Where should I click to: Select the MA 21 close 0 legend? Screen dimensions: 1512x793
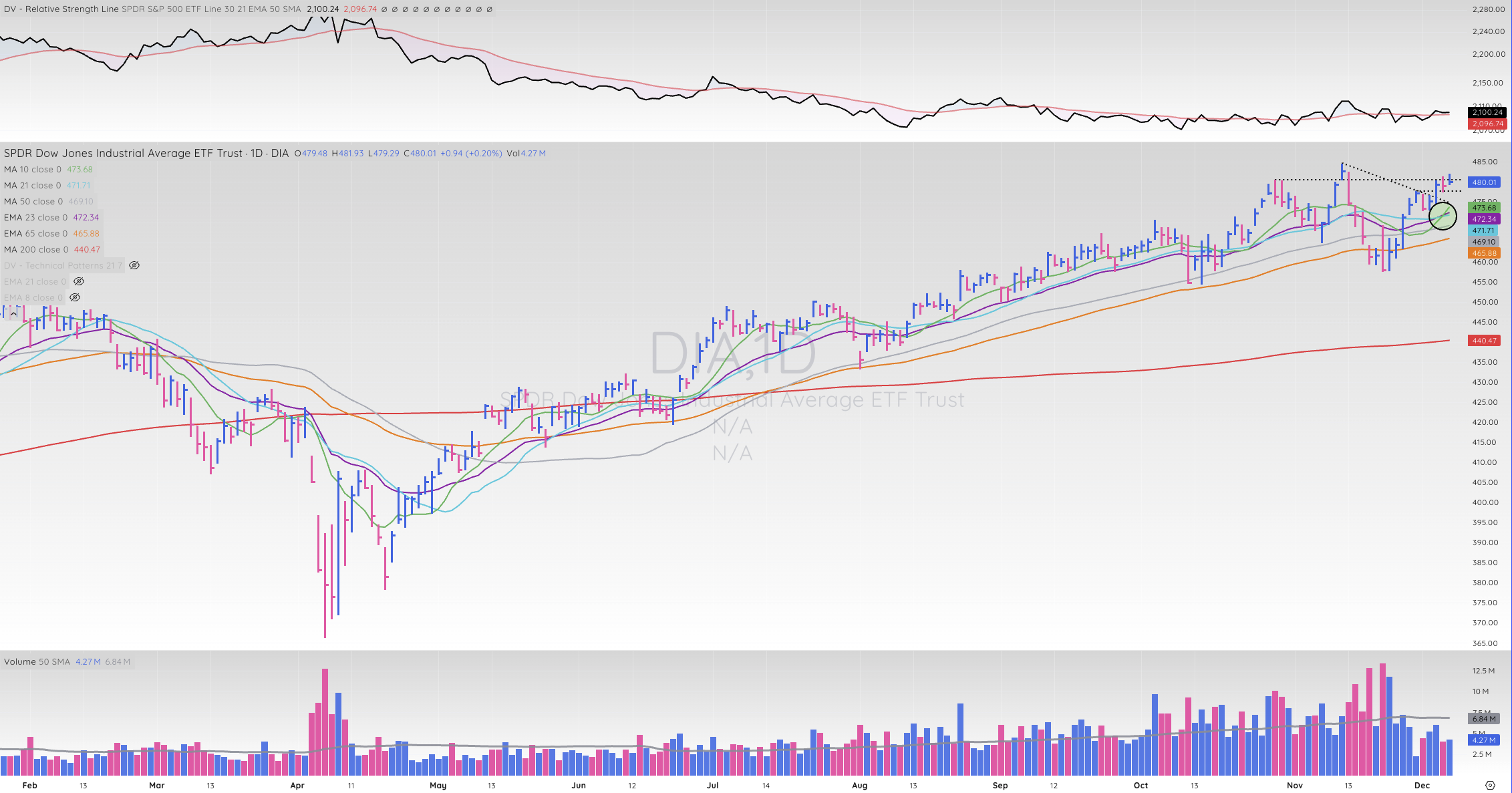point(32,185)
